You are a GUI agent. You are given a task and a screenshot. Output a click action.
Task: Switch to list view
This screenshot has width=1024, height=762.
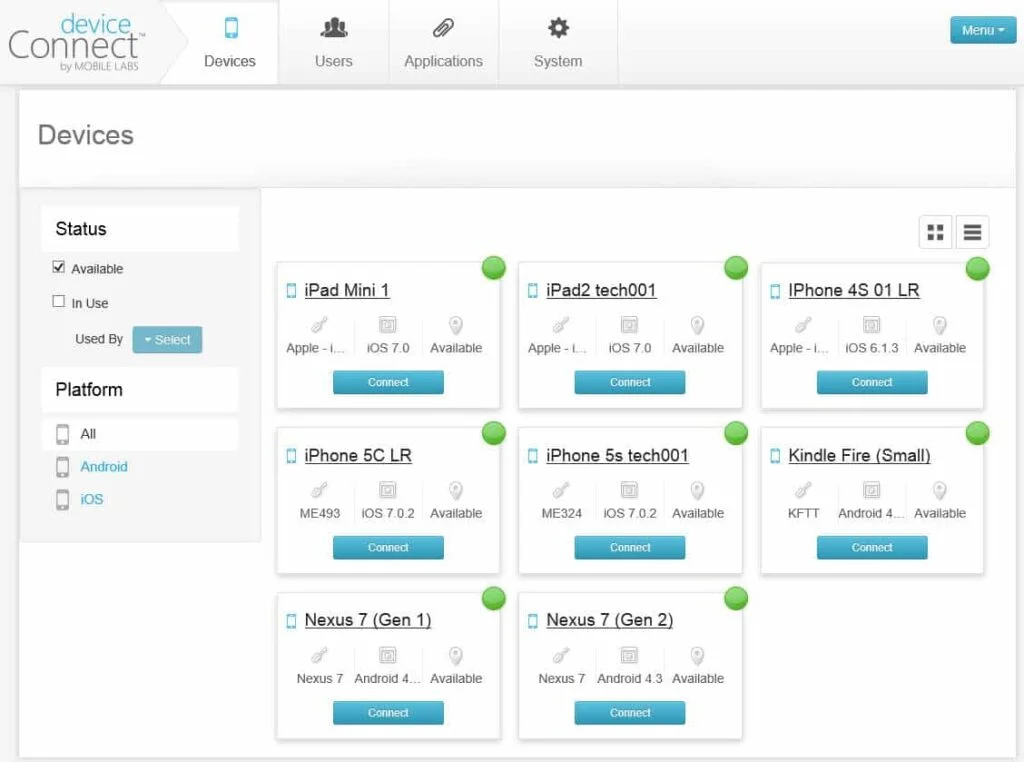tap(972, 232)
